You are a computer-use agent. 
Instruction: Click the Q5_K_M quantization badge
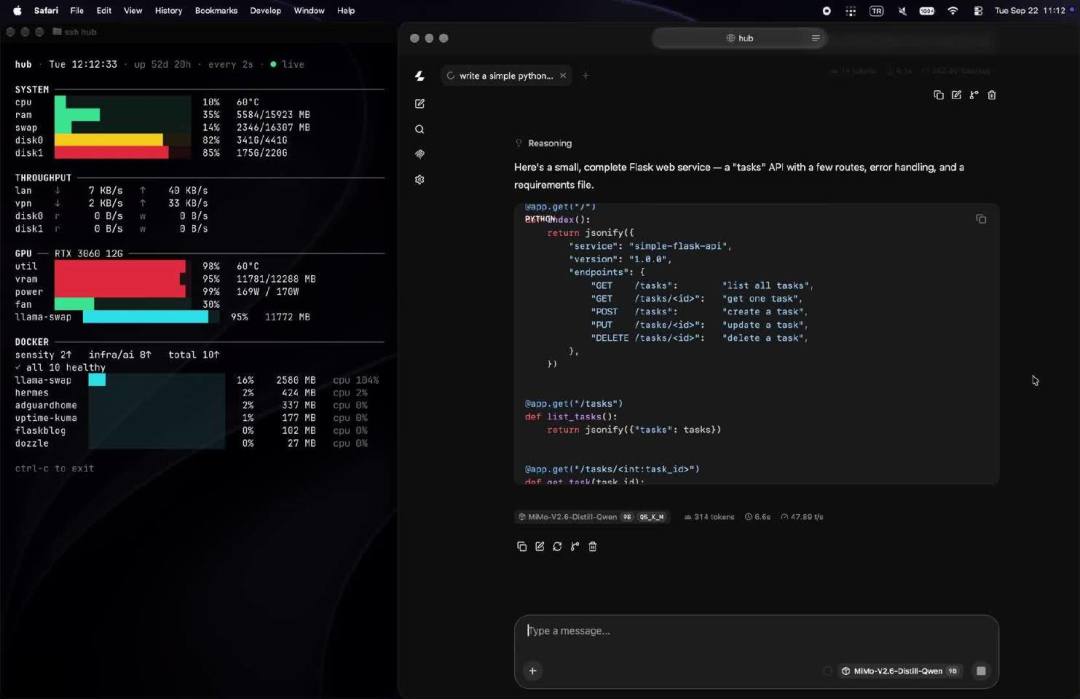[x=652, y=517]
